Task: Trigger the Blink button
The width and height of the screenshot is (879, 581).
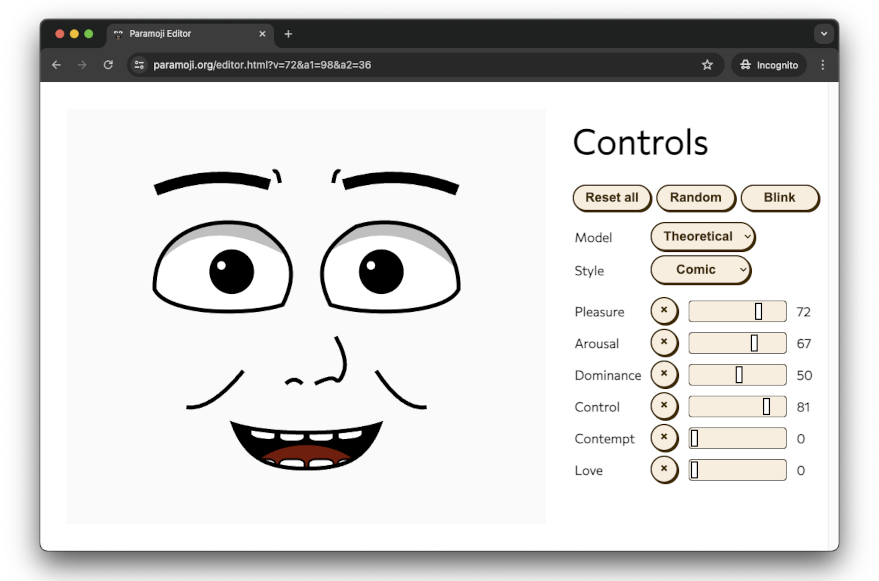Action: 779,198
